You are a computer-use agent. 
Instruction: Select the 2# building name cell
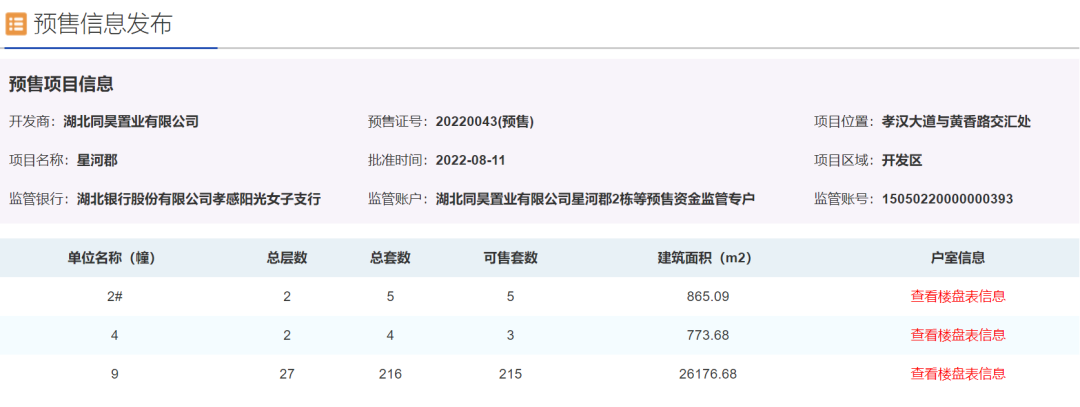[x=113, y=296]
